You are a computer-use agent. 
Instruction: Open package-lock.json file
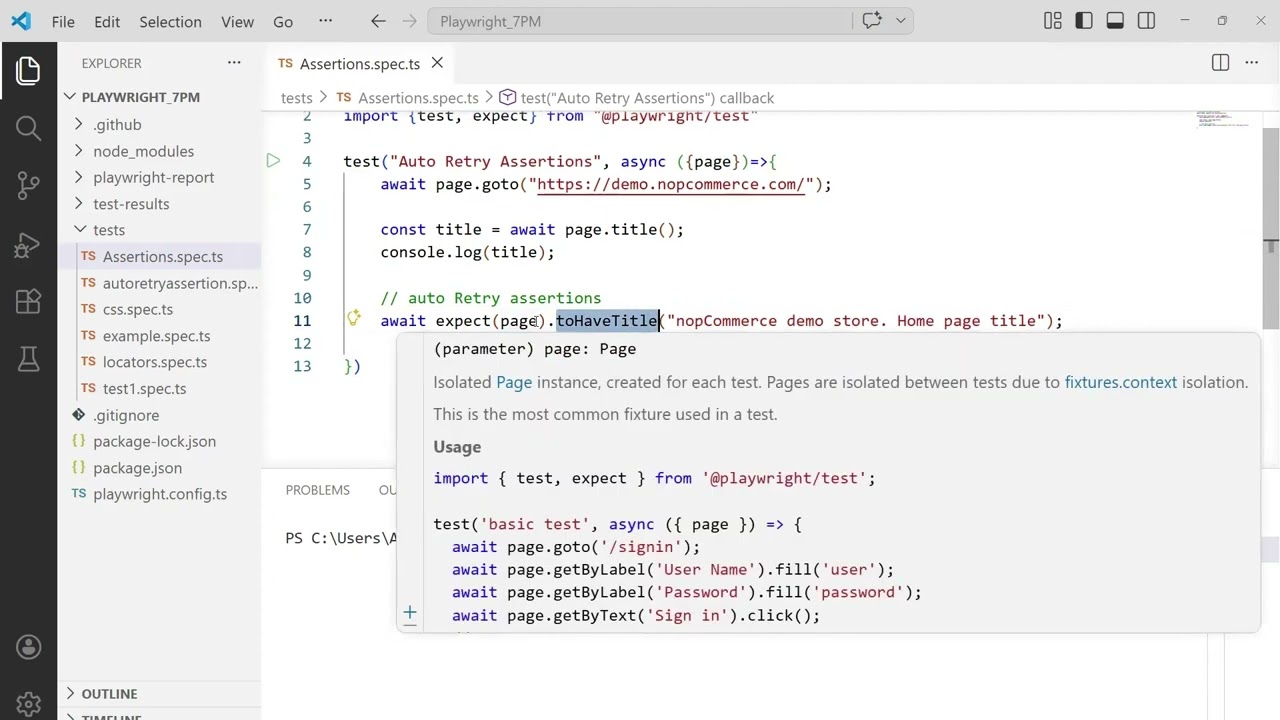tap(154, 441)
